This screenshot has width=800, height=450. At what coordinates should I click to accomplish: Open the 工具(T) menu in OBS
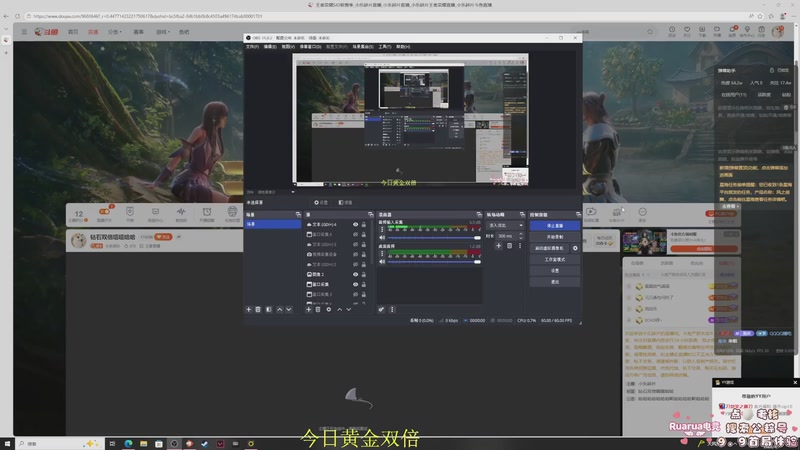pyautogui.click(x=385, y=46)
